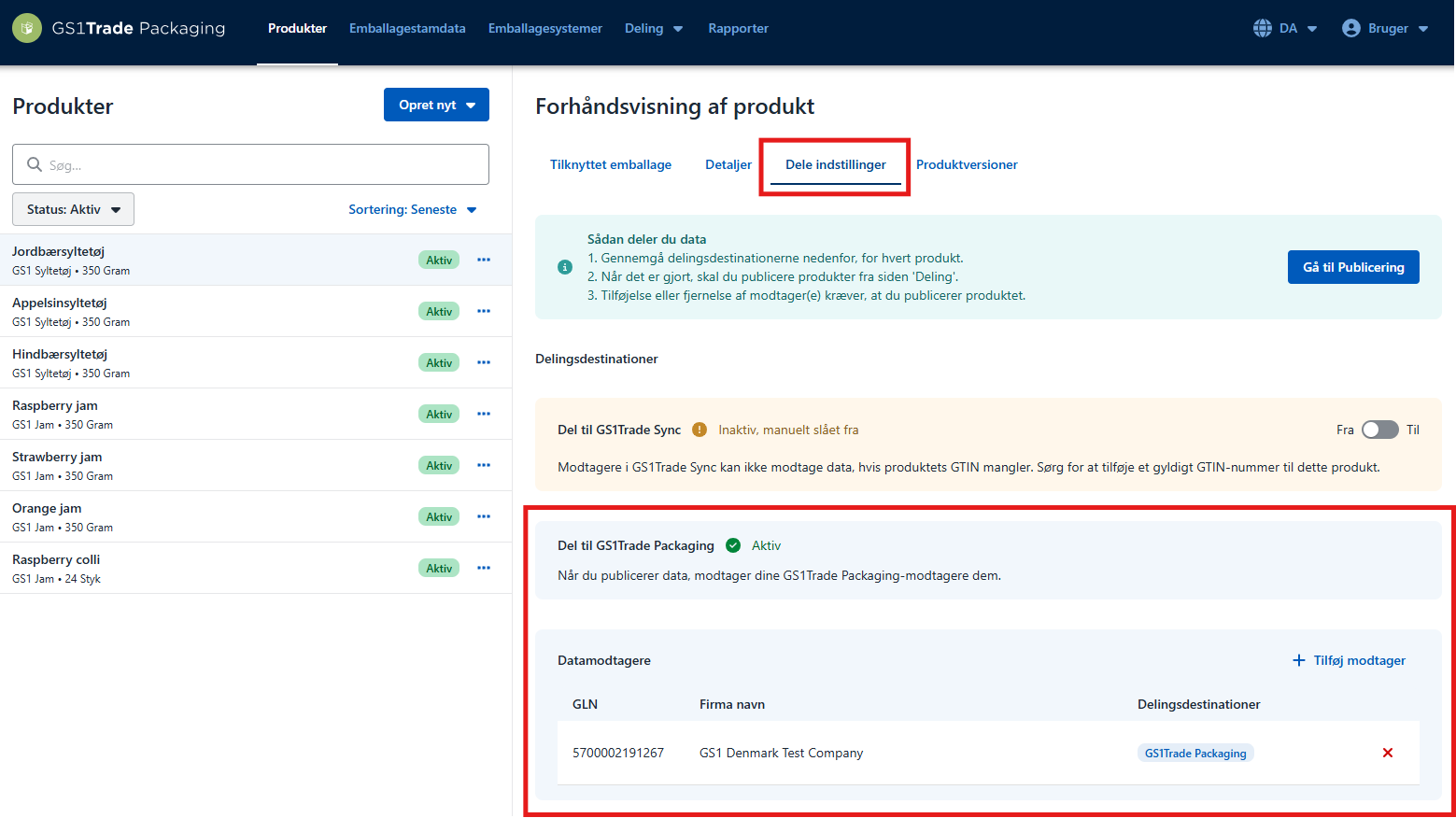
Task: Click into the Søg search field
Action: (250, 164)
